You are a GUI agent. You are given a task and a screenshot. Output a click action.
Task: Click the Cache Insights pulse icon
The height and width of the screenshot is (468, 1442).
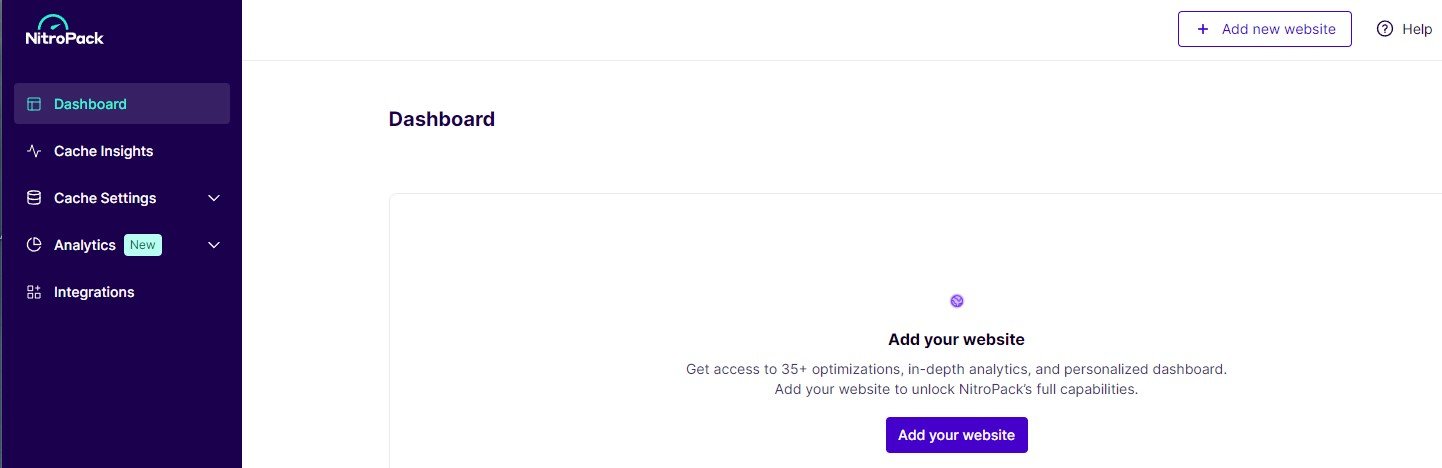coord(34,151)
